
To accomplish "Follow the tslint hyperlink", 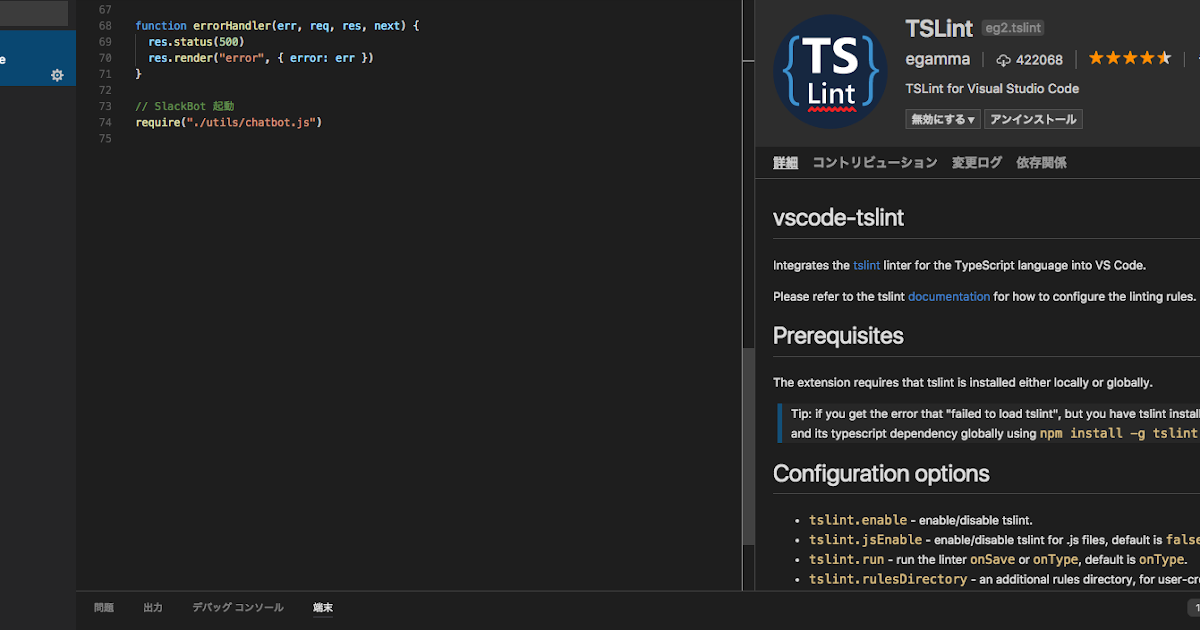I will [x=866, y=265].
